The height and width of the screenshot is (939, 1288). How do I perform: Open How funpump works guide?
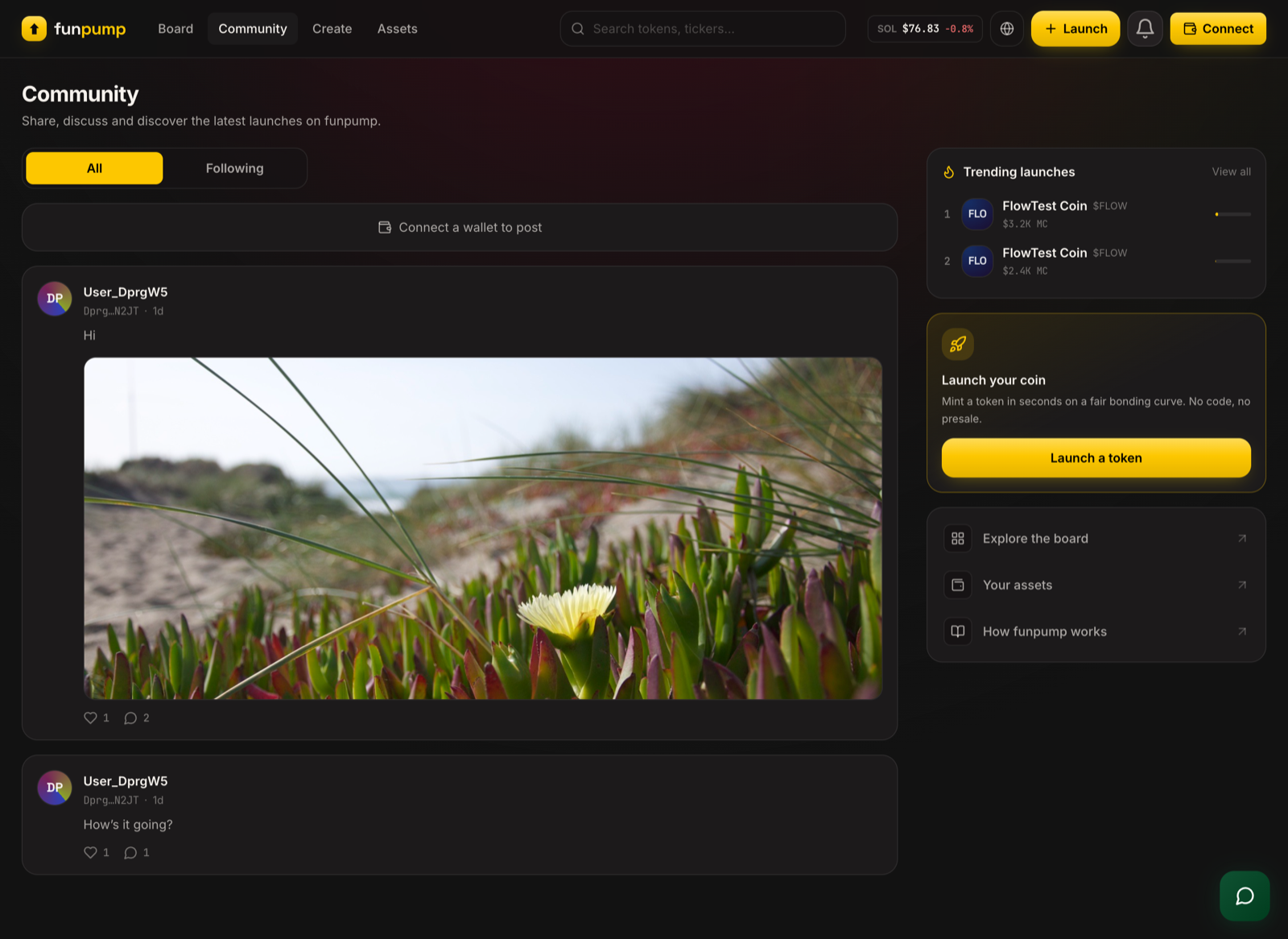(x=1096, y=631)
